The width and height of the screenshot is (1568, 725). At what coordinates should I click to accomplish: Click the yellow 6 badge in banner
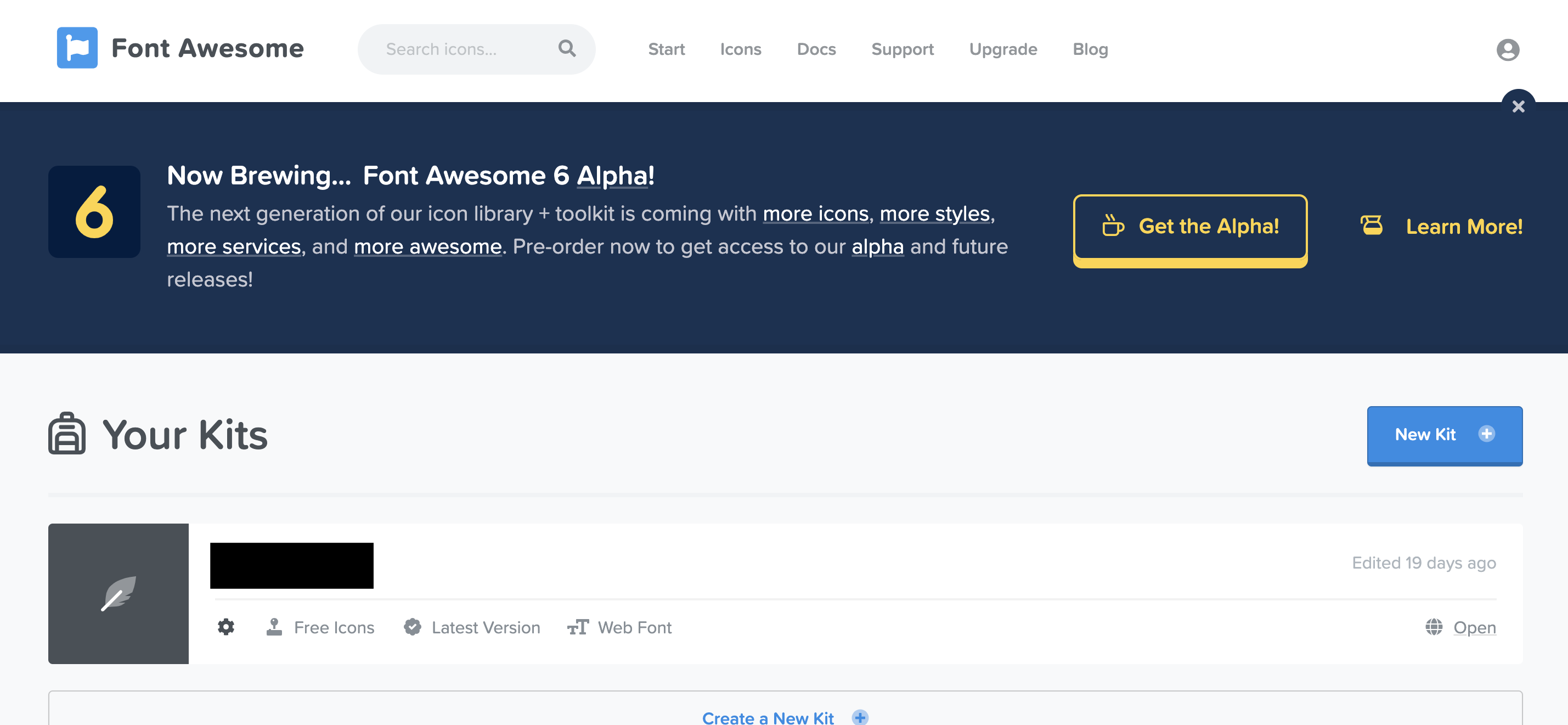pyautogui.click(x=94, y=212)
